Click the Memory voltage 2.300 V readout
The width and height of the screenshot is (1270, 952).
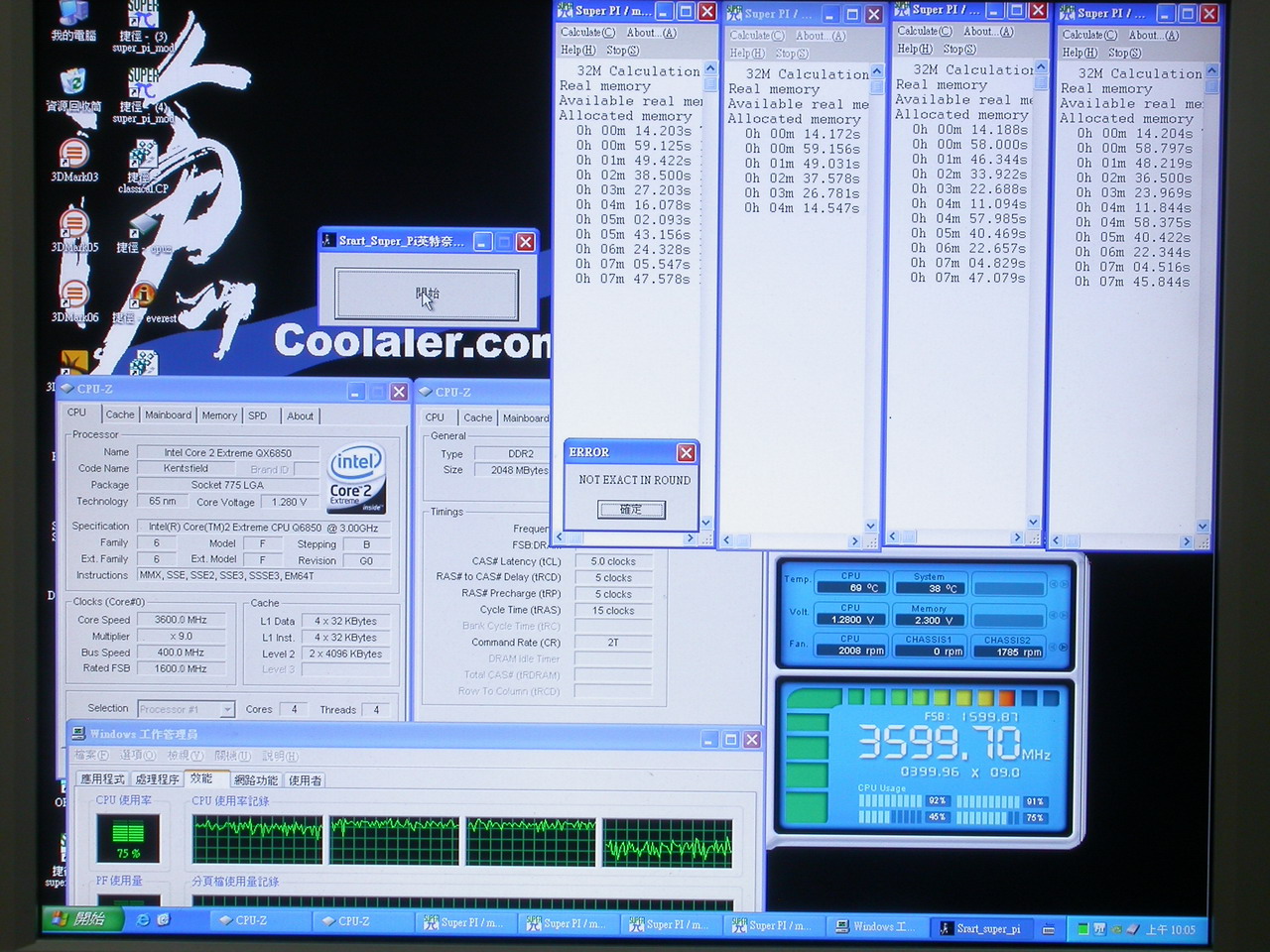pyautogui.click(x=928, y=620)
